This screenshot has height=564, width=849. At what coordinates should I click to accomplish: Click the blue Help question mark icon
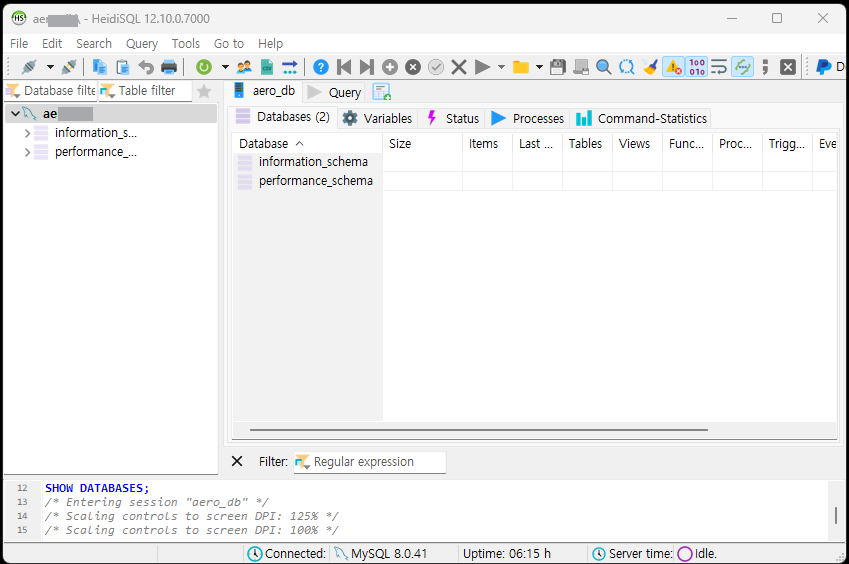(321, 67)
